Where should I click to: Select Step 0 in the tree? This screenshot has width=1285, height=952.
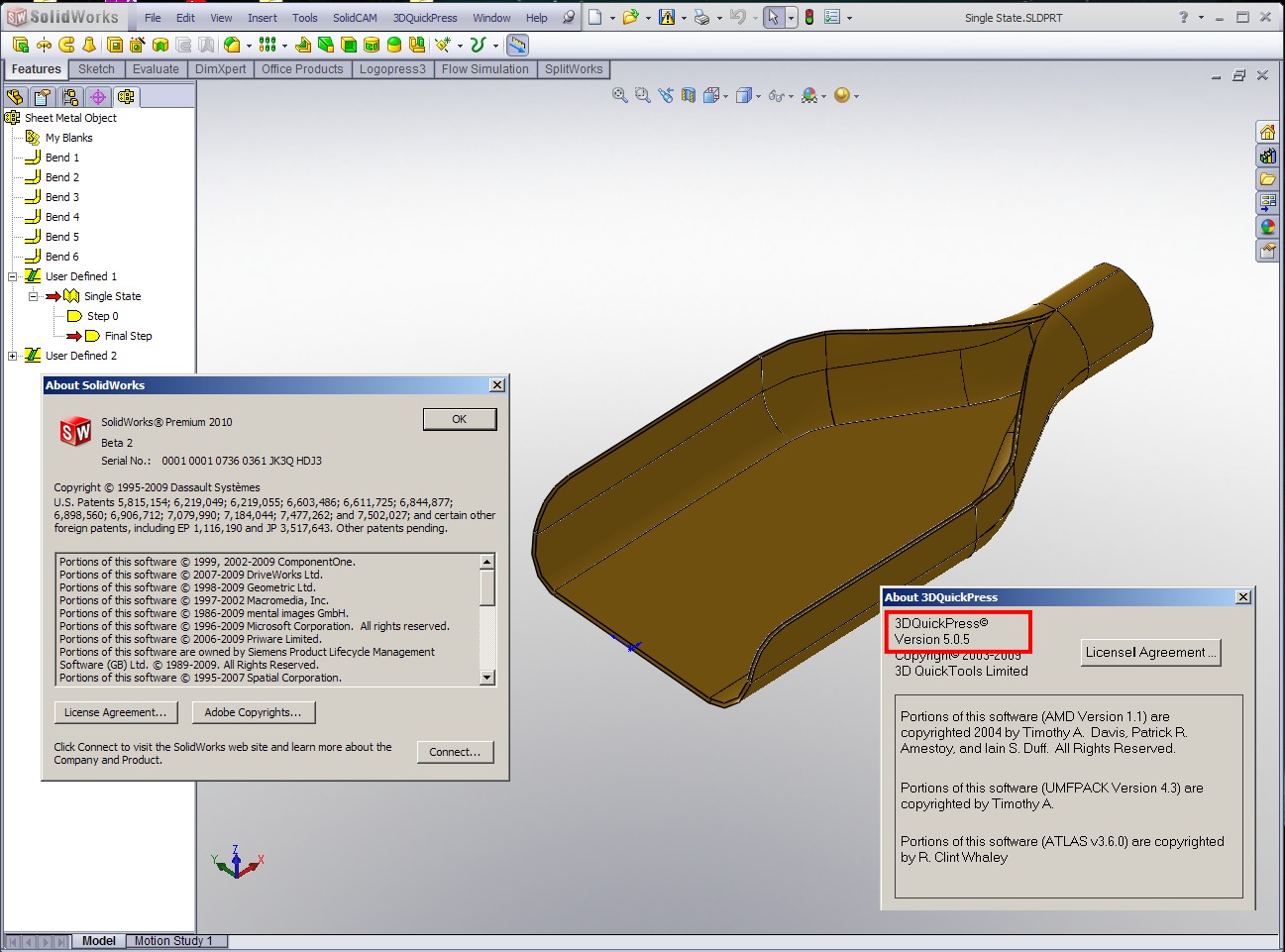[103, 316]
